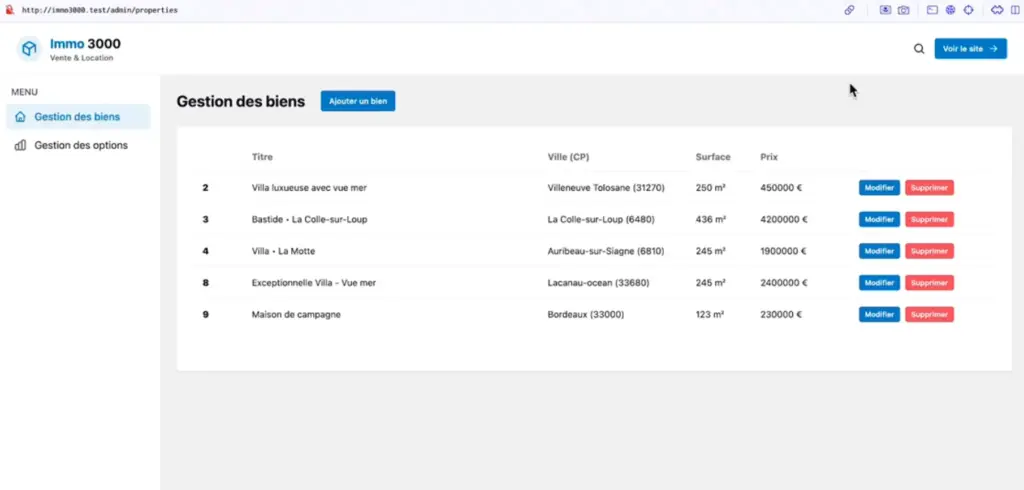Screen dimensions: 1024x490
Task: Click the Voir le site button
Action: 970,49
